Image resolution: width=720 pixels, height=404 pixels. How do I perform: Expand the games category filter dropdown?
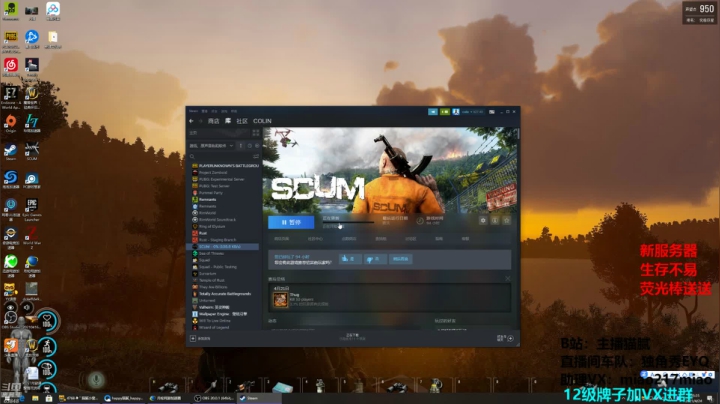pyautogui.click(x=212, y=146)
